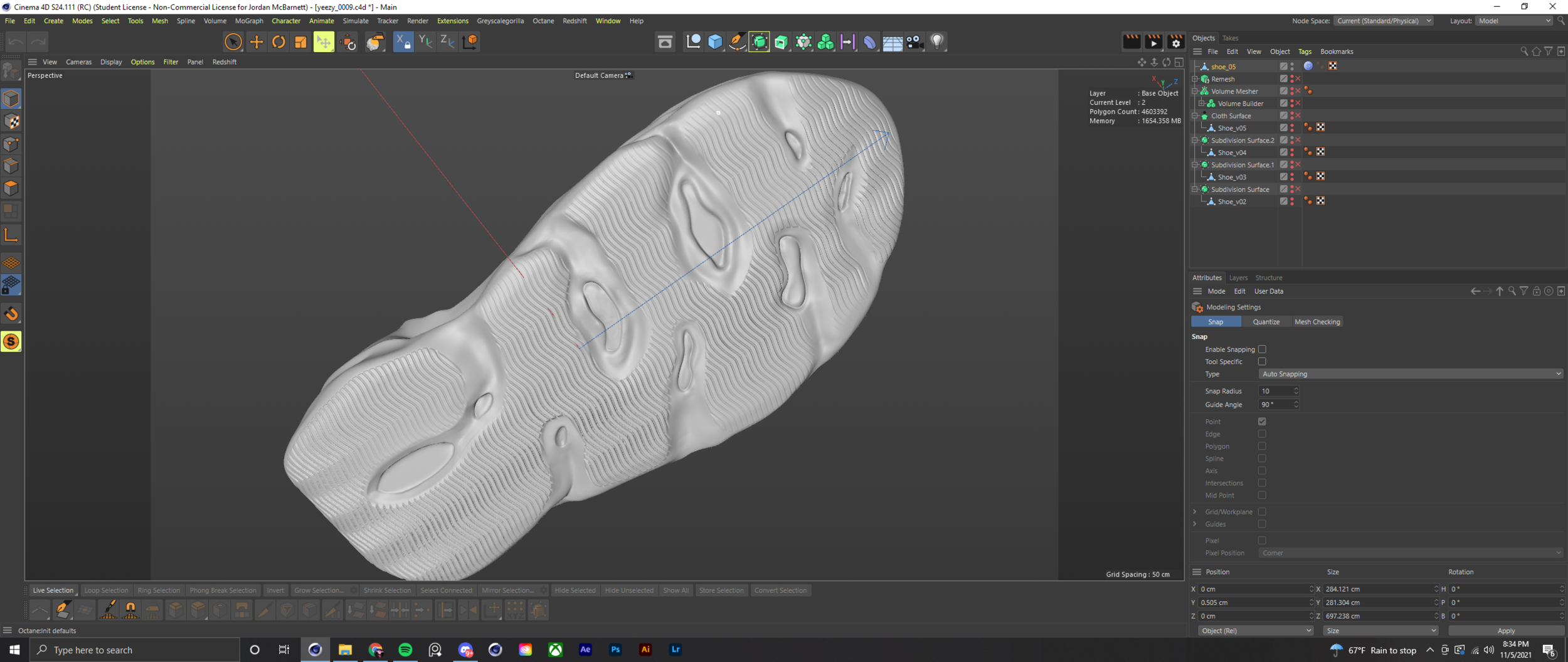
Task: Open the Redshift main menu
Action: [575, 21]
